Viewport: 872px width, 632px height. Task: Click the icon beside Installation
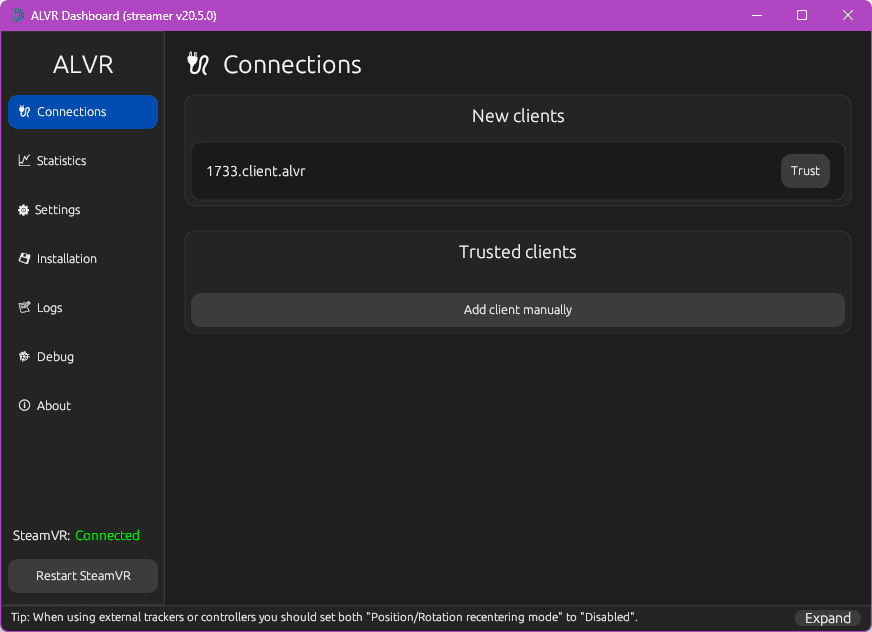point(24,259)
